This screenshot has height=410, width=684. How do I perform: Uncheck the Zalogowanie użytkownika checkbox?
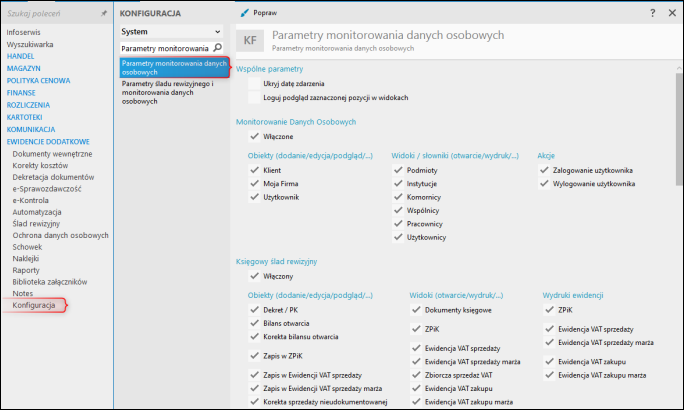coord(544,171)
